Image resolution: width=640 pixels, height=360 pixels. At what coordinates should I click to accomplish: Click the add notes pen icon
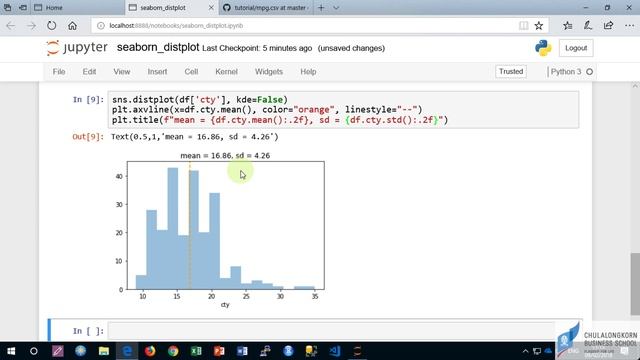tap(588, 26)
